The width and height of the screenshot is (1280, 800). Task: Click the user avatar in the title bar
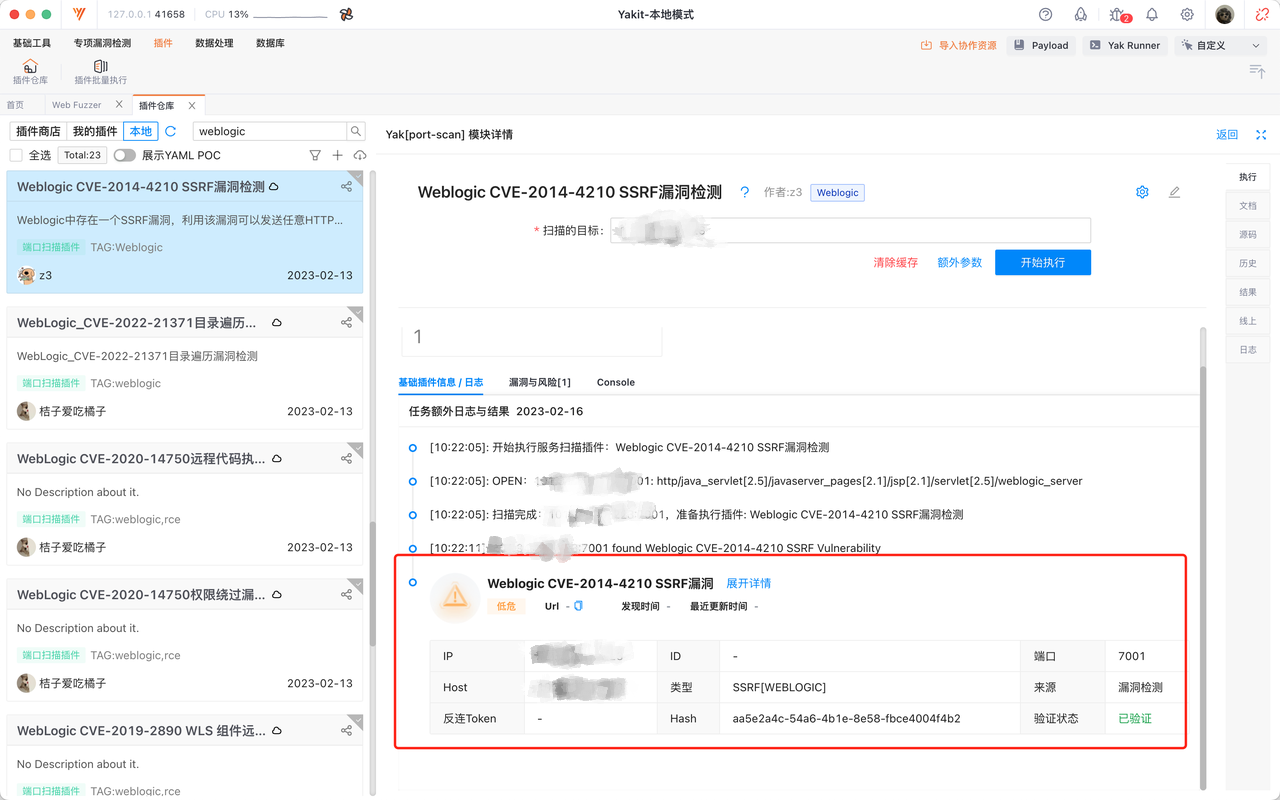(x=1225, y=15)
